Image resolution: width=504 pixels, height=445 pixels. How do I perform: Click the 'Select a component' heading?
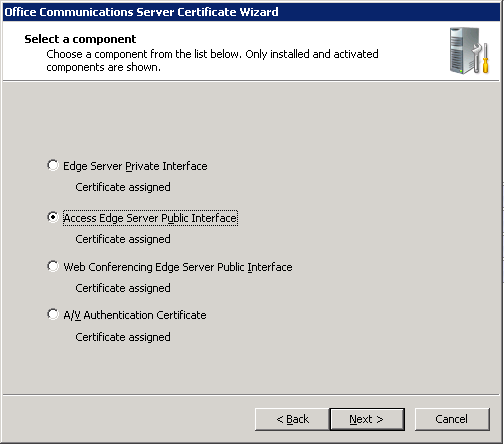click(80, 39)
